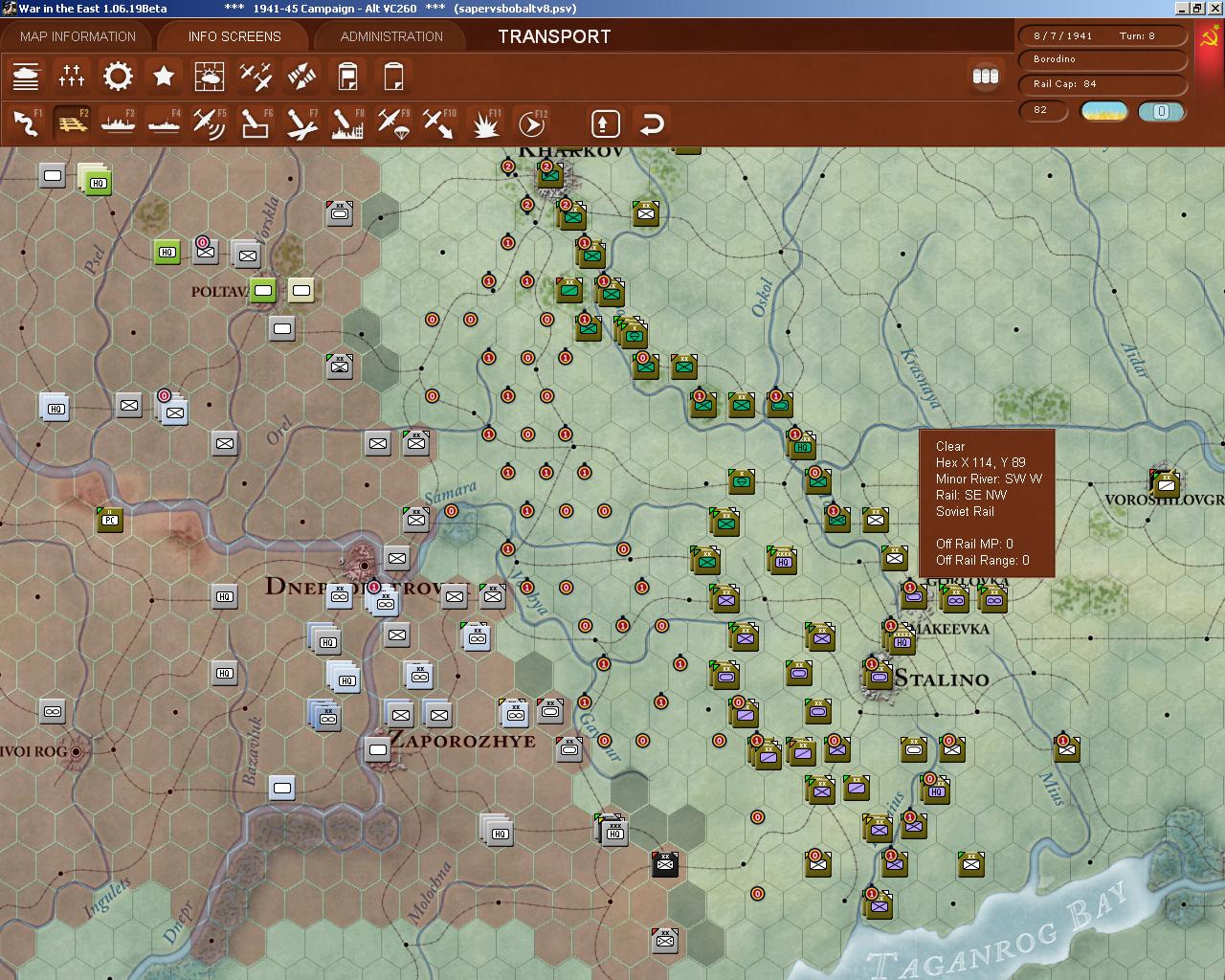Click 'Soviet Rail' in the tooltip
The width and height of the screenshot is (1225, 980).
tap(965, 511)
